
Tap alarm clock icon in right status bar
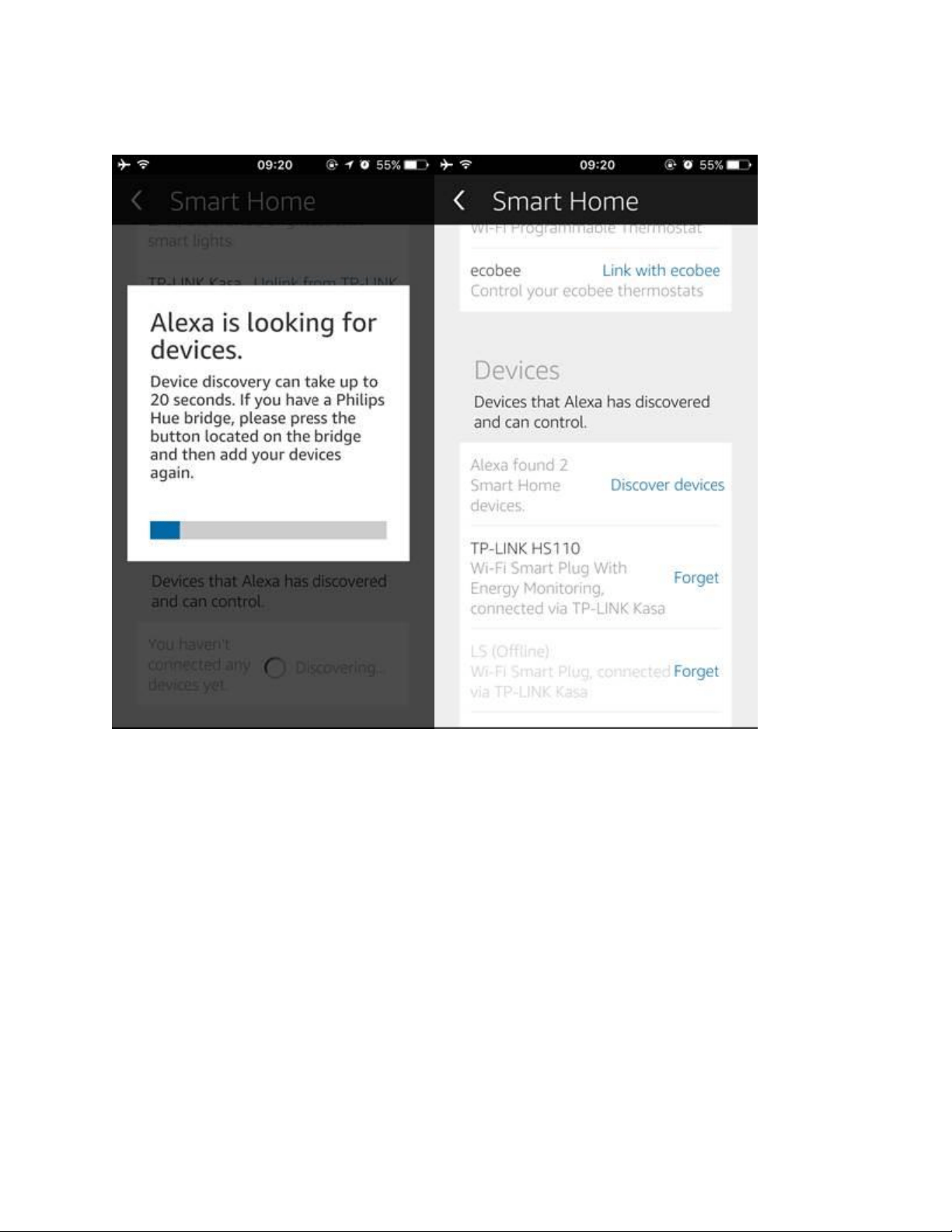pyautogui.click(x=688, y=165)
